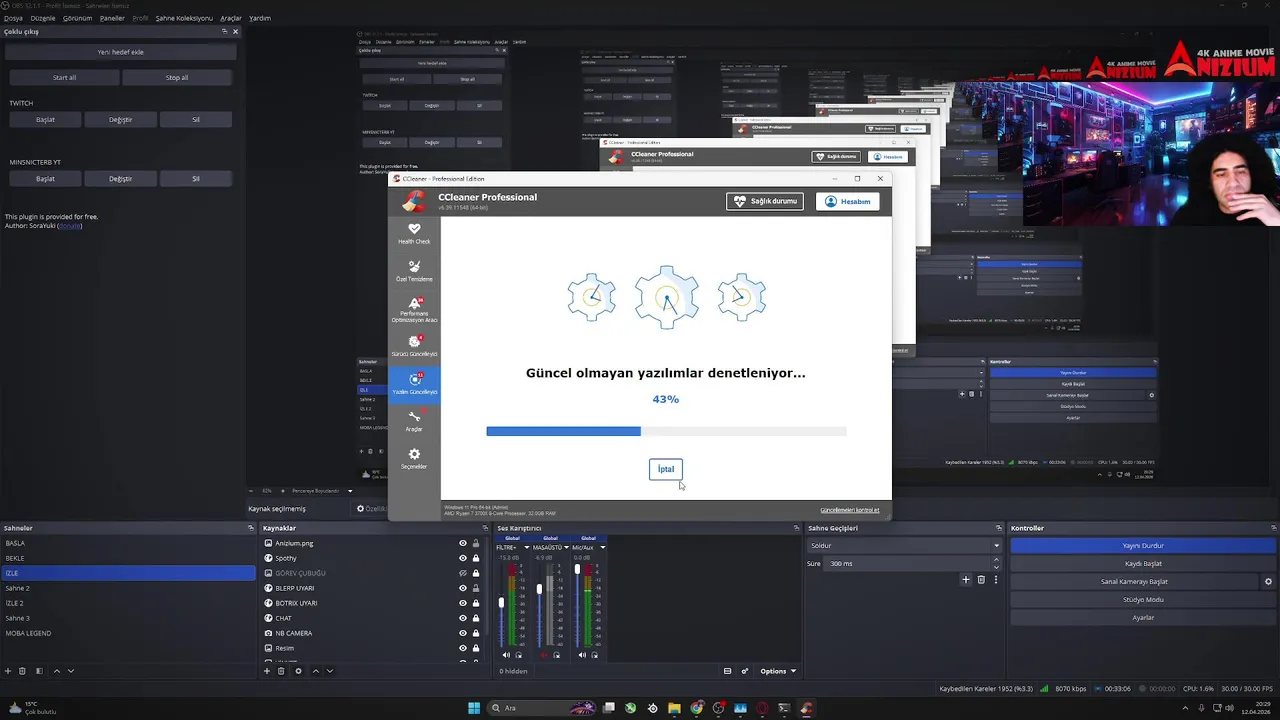Open Hesabım account button in CCleaner
This screenshot has width=1280, height=720.
pyautogui.click(x=848, y=201)
